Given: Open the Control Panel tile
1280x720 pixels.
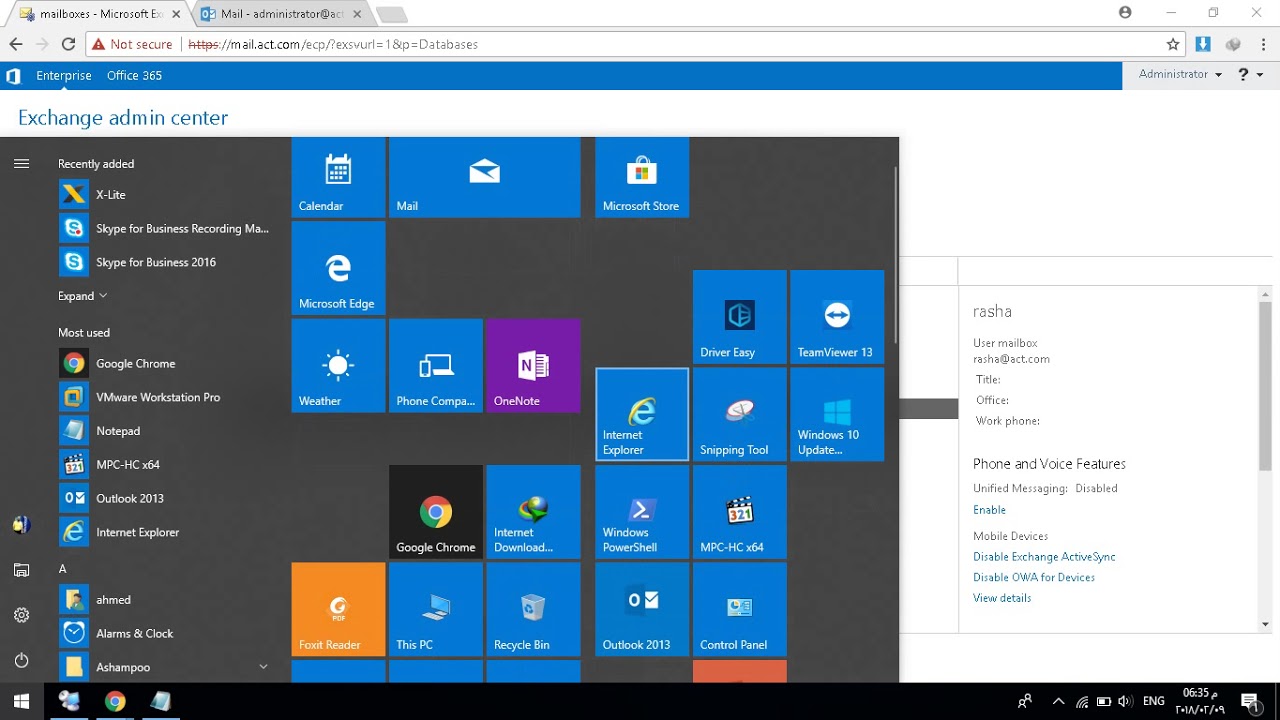Looking at the screenshot, I should (740, 609).
